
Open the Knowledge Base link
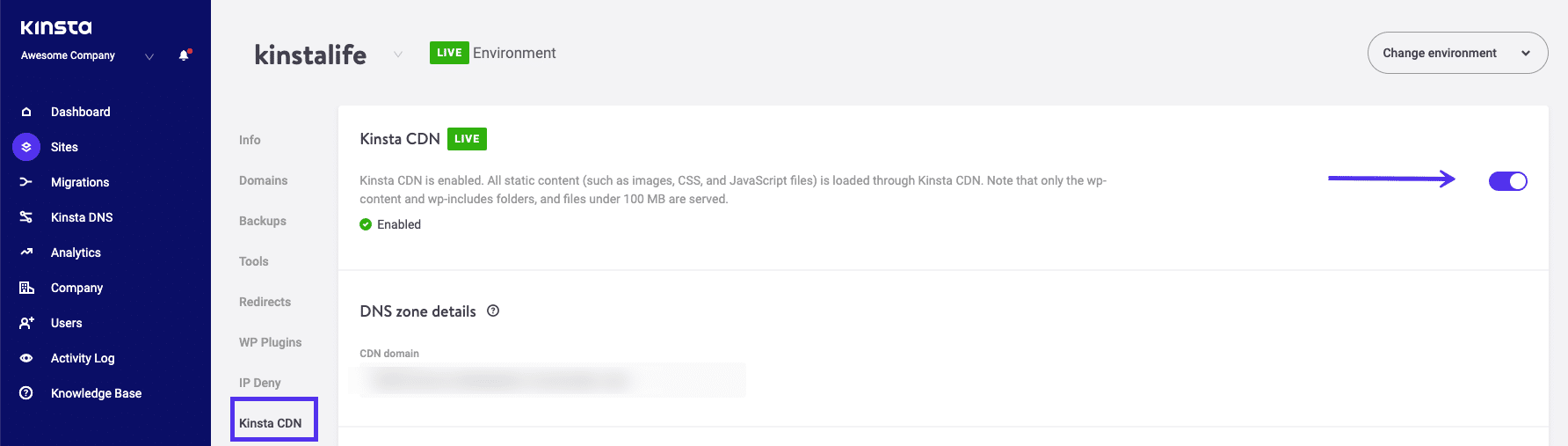tap(96, 393)
